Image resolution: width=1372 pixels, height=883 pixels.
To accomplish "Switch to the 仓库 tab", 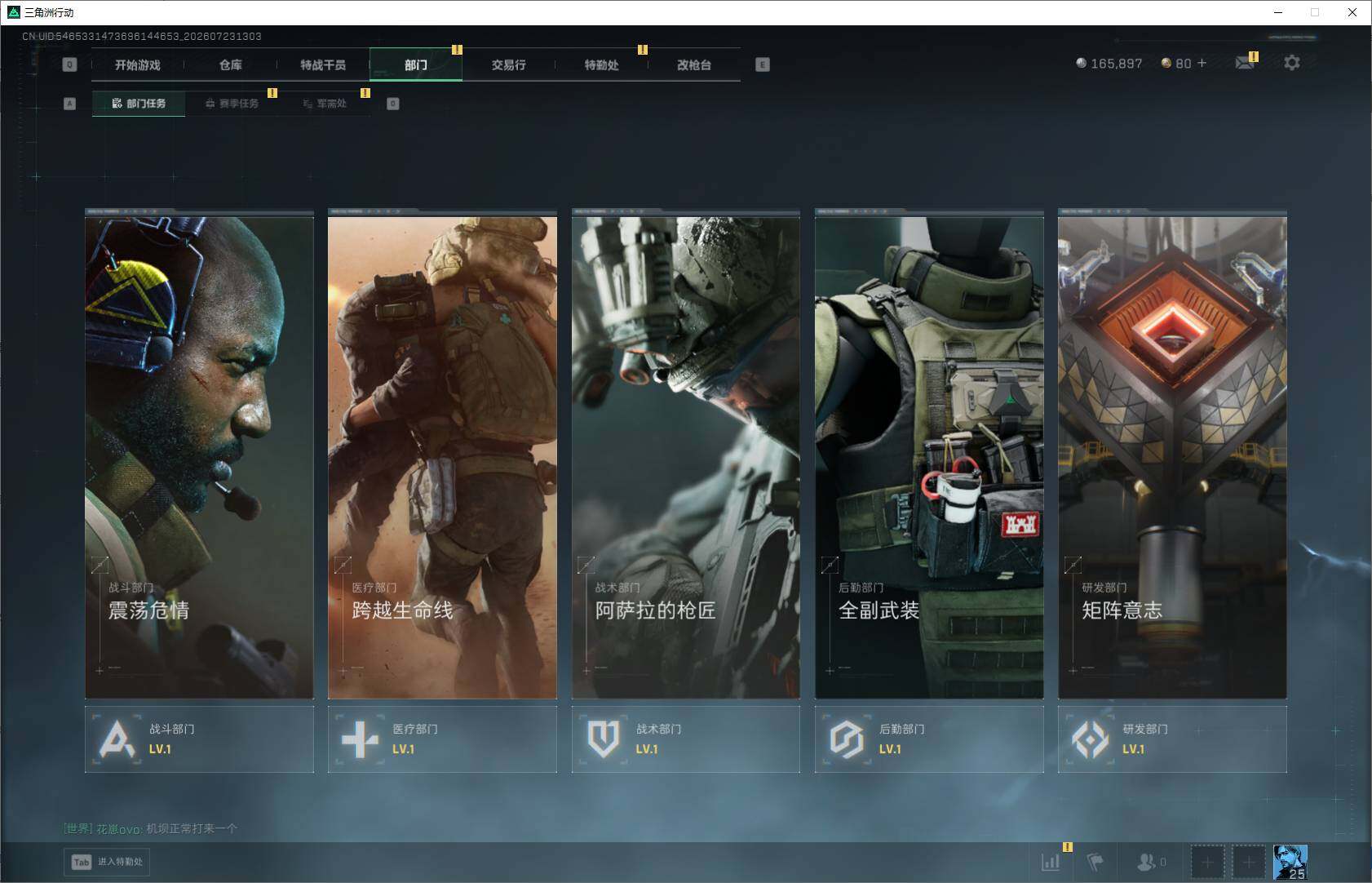I will [231, 64].
